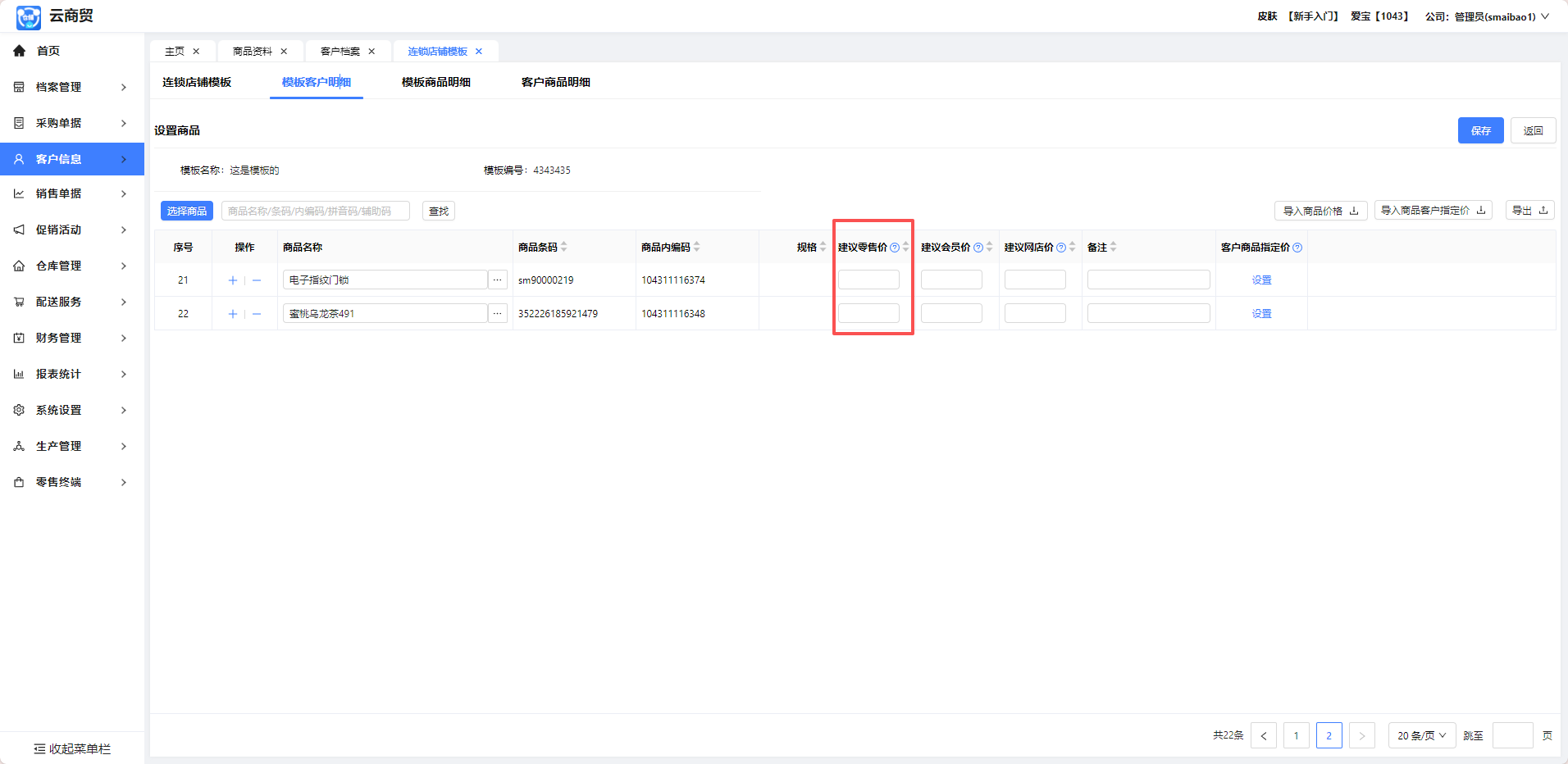Expand 采购单据 menu chevron

[x=124, y=123]
